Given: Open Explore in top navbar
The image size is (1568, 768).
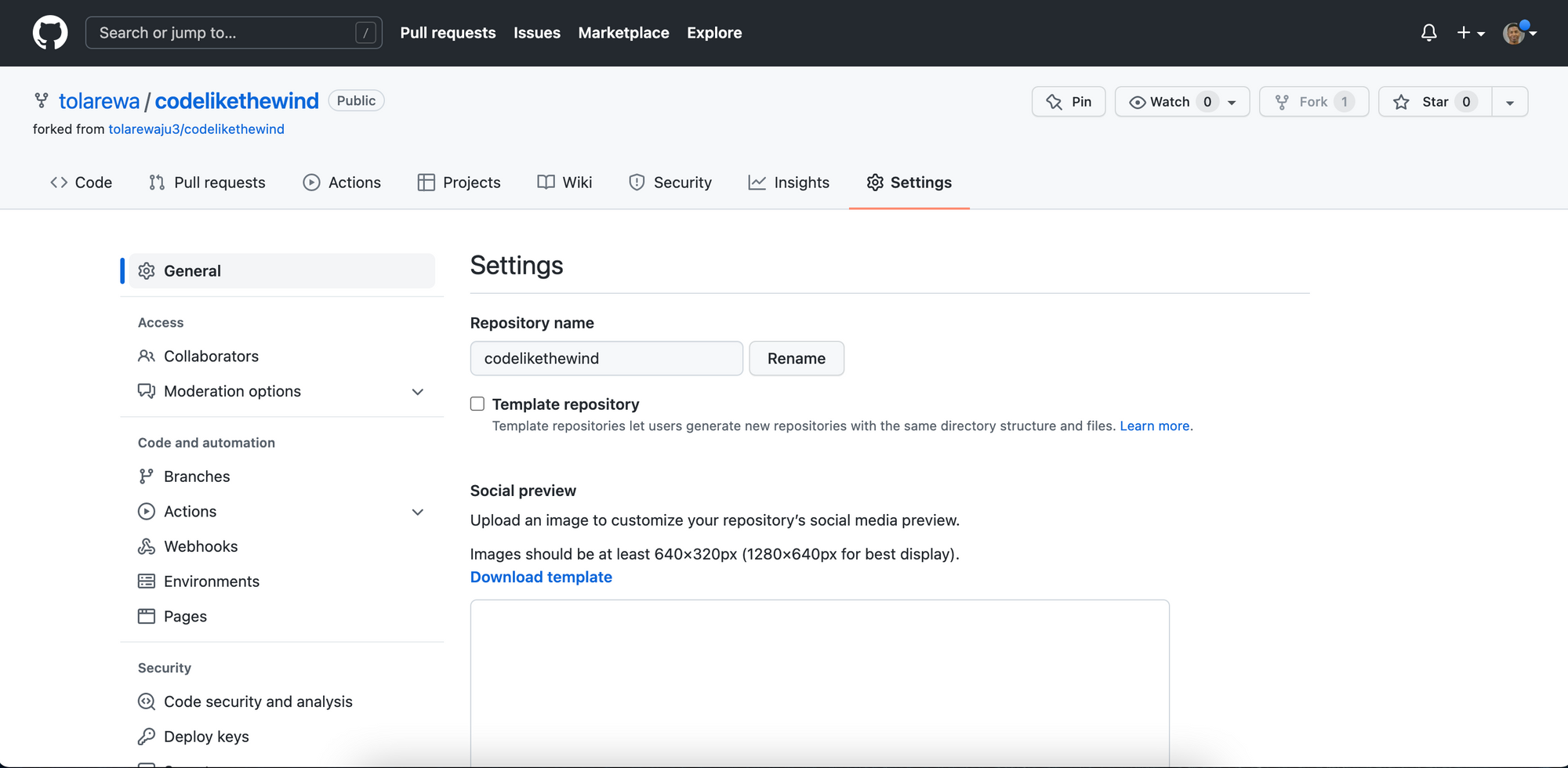Looking at the screenshot, I should [x=714, y=33].
